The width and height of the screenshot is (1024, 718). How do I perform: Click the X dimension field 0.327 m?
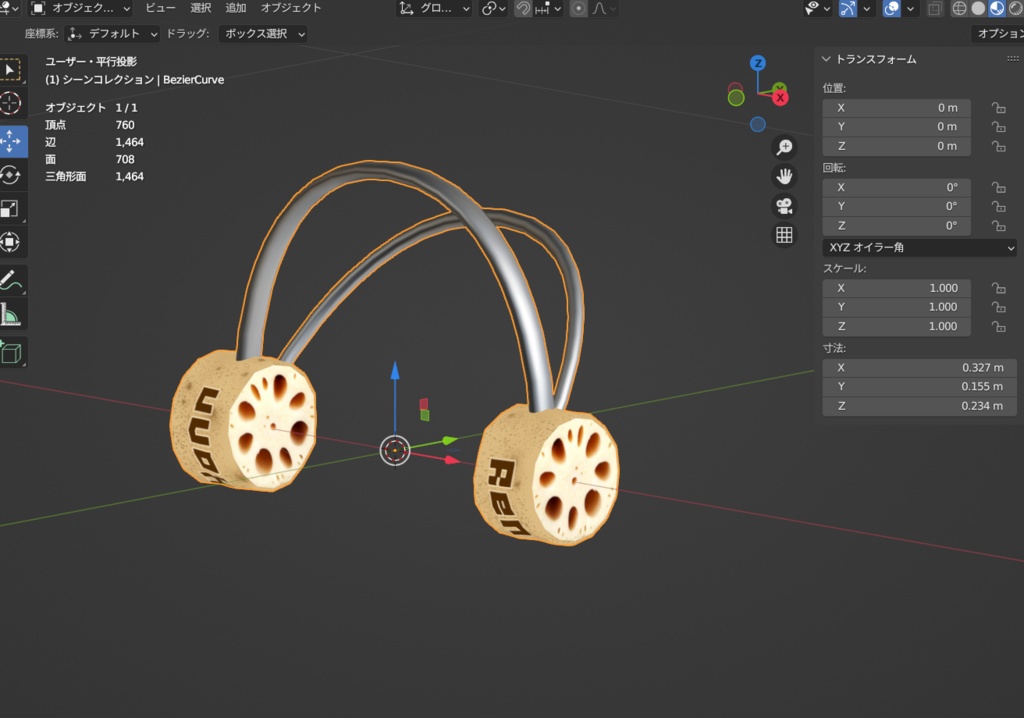[x=919, y=368]
